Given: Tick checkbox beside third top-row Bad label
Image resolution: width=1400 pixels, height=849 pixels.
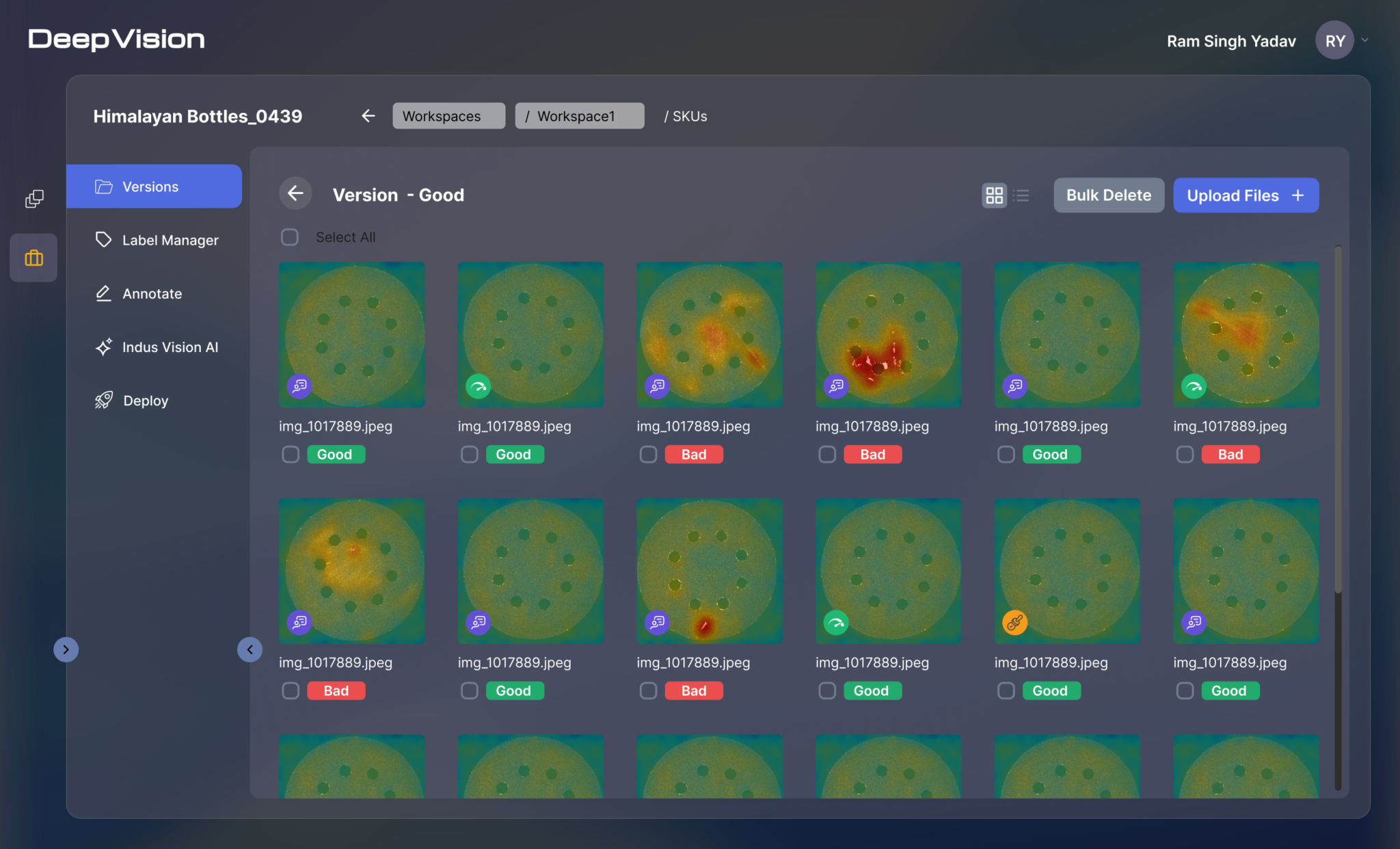Looking at the screenshot, I should tap(648, 455).
